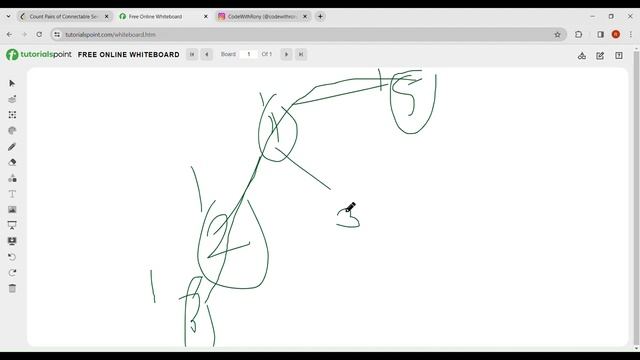Open the browser extensions menu
This screenshot has width=640, height=360.
tap(578, 35)
